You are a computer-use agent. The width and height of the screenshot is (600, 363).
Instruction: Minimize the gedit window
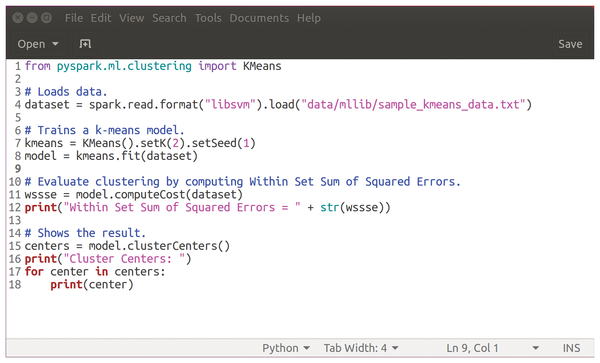point(32,18)
